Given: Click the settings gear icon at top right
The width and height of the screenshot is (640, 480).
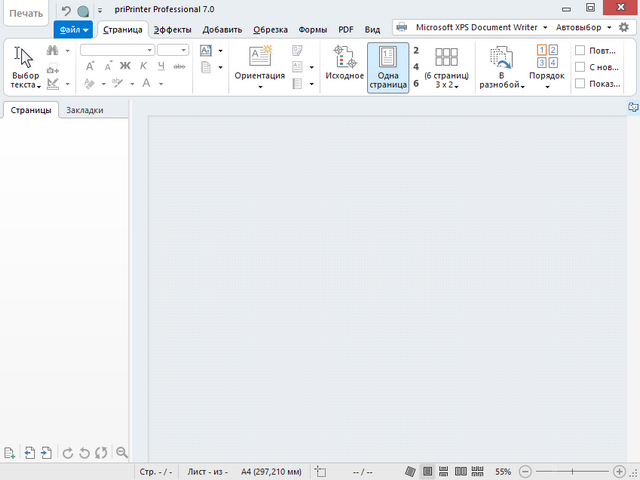Looking at the screenshot, I should (x=625, y=27).
